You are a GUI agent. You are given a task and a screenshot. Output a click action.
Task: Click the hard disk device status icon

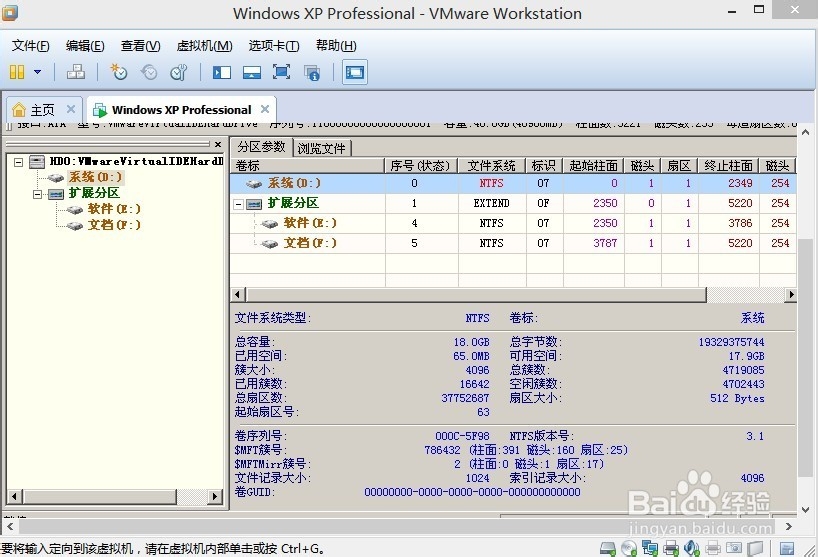coord(608,548)
